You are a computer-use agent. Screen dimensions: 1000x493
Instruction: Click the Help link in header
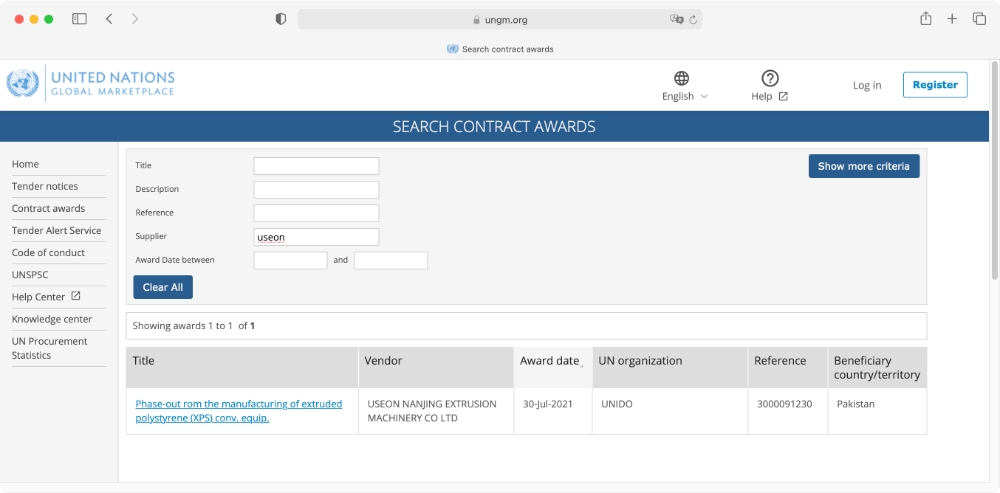coord(769,96)
